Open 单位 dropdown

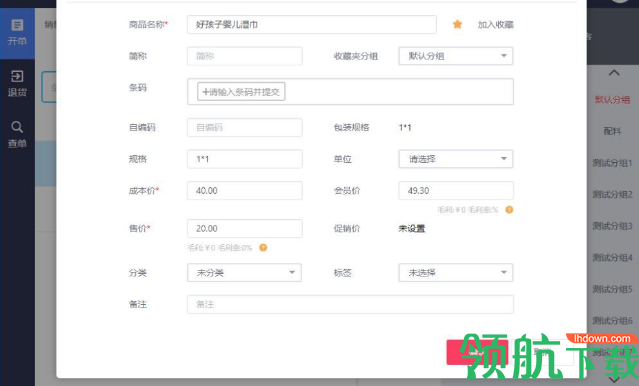coord(456,159)
